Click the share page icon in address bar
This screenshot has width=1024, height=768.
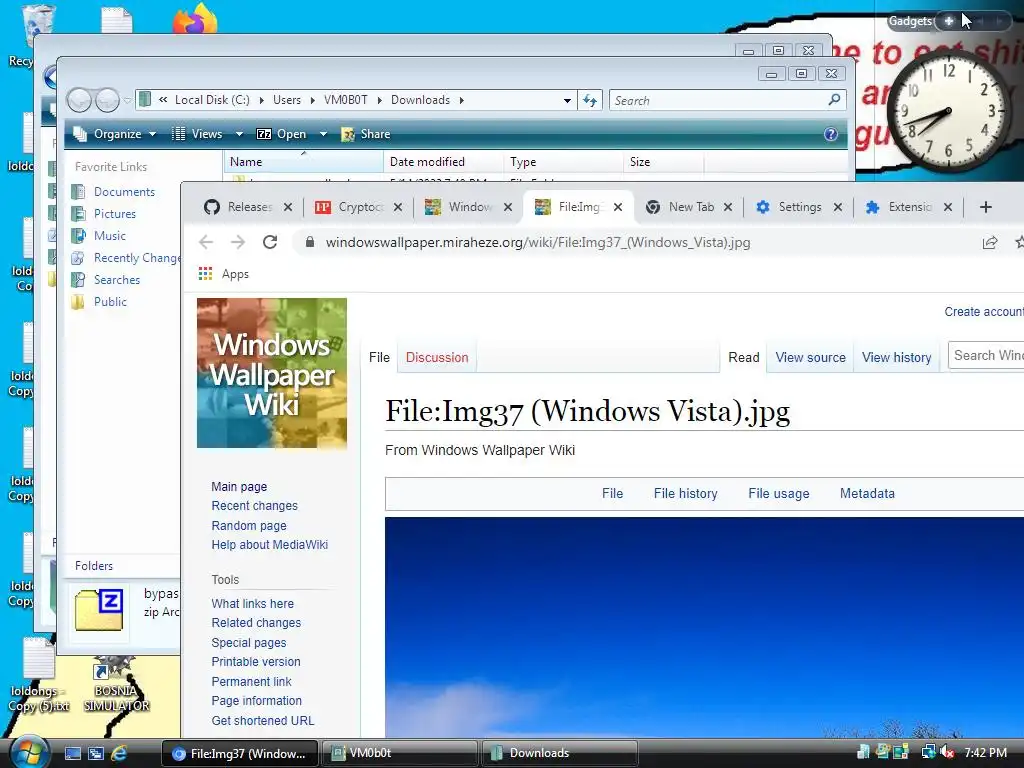point(989,242)
